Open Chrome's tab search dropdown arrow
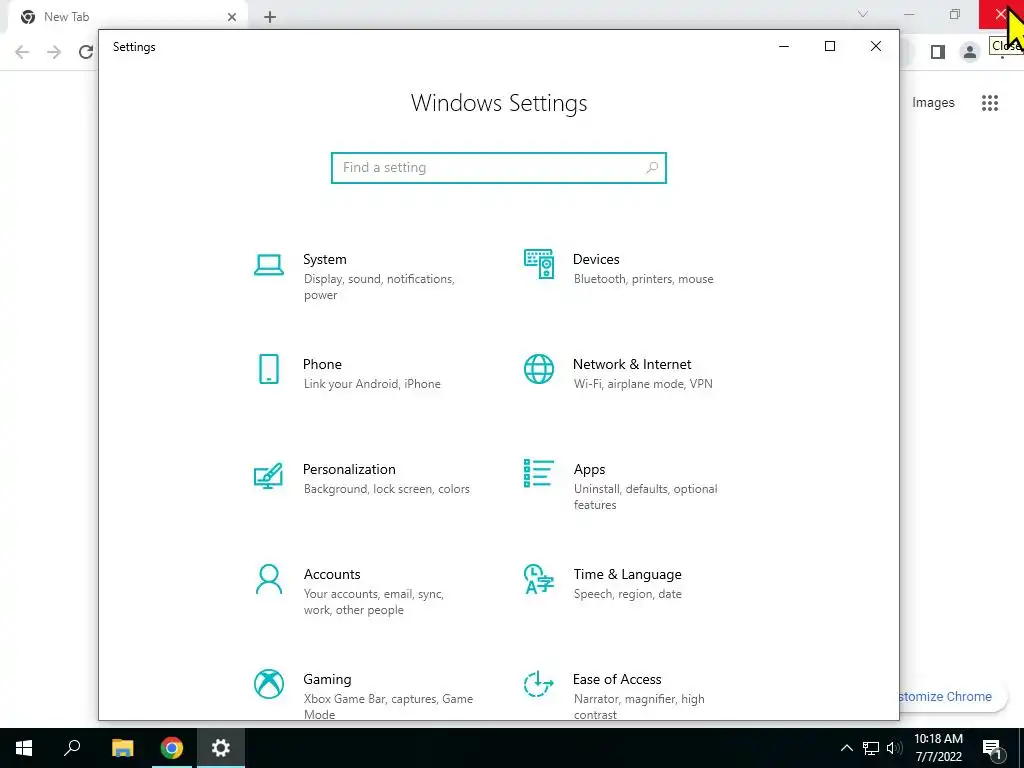Viewport: 1024px width, 768px height. (863, 14)
